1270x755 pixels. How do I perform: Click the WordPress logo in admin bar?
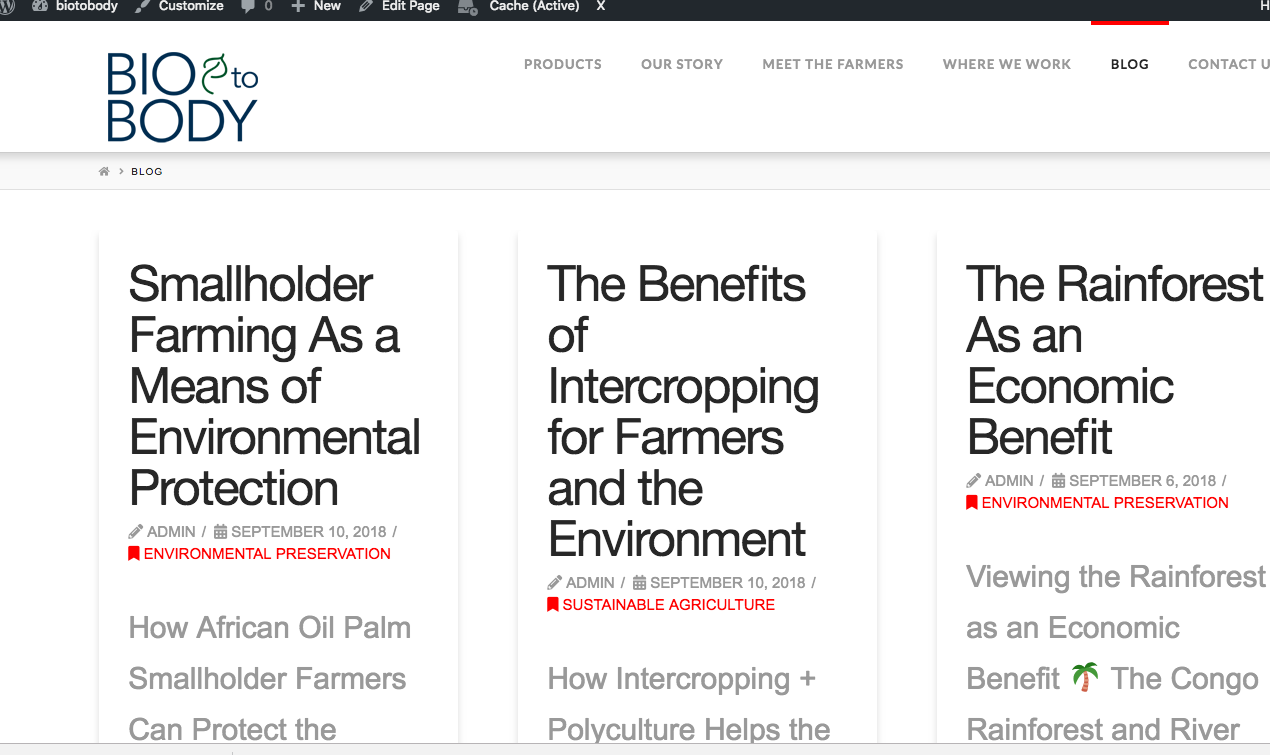coord(8,6)
